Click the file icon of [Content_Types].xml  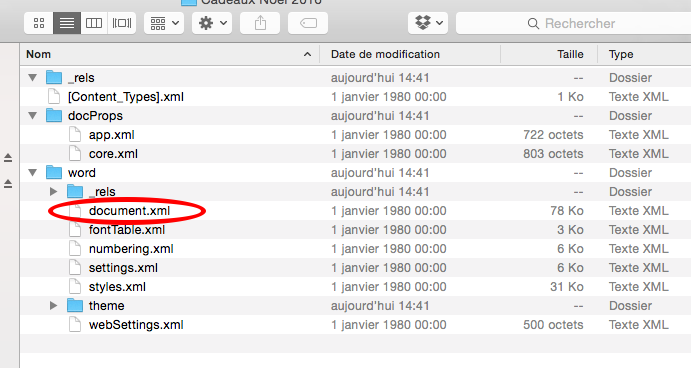pyautogui.click(x=54, y=97)
